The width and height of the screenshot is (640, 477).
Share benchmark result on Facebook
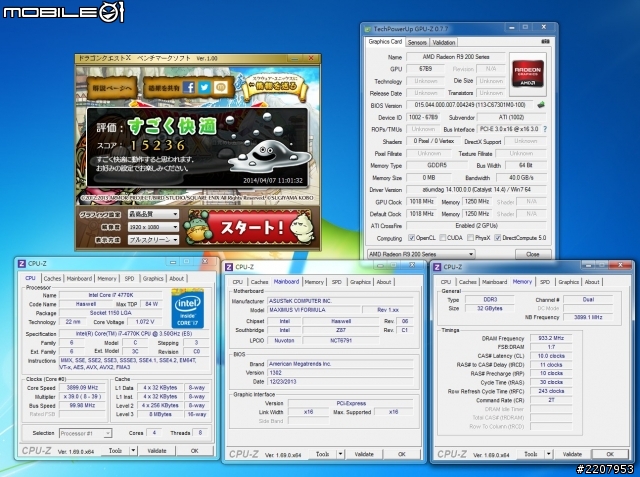pos(189,87)
